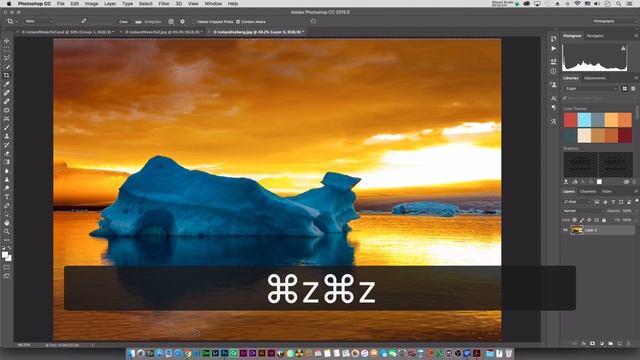The width and height of the screenshot is (640, 360).
Task: Open the collapsed Character panel icon
Action: pos(553,98)
